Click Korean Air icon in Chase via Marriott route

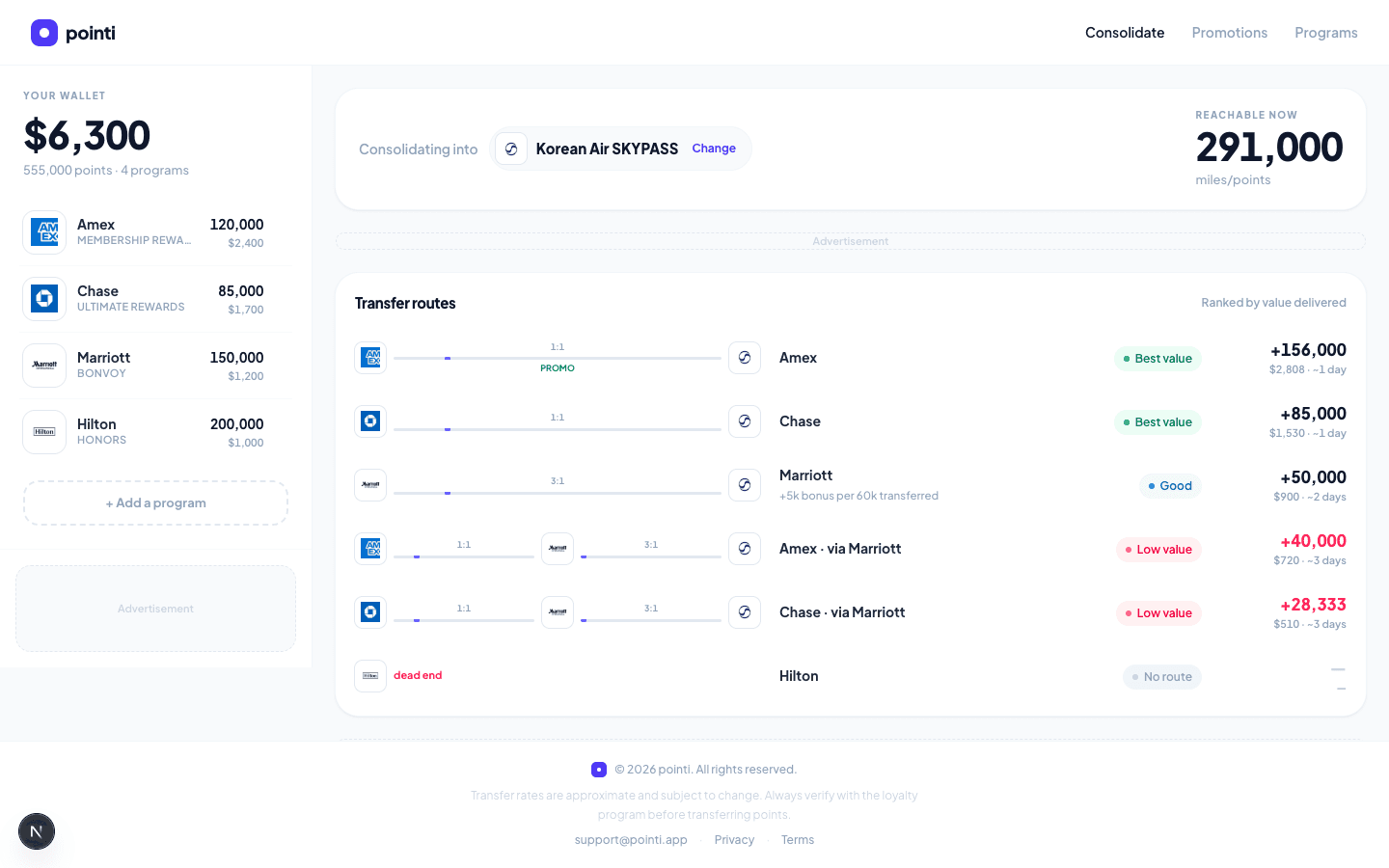745,612
